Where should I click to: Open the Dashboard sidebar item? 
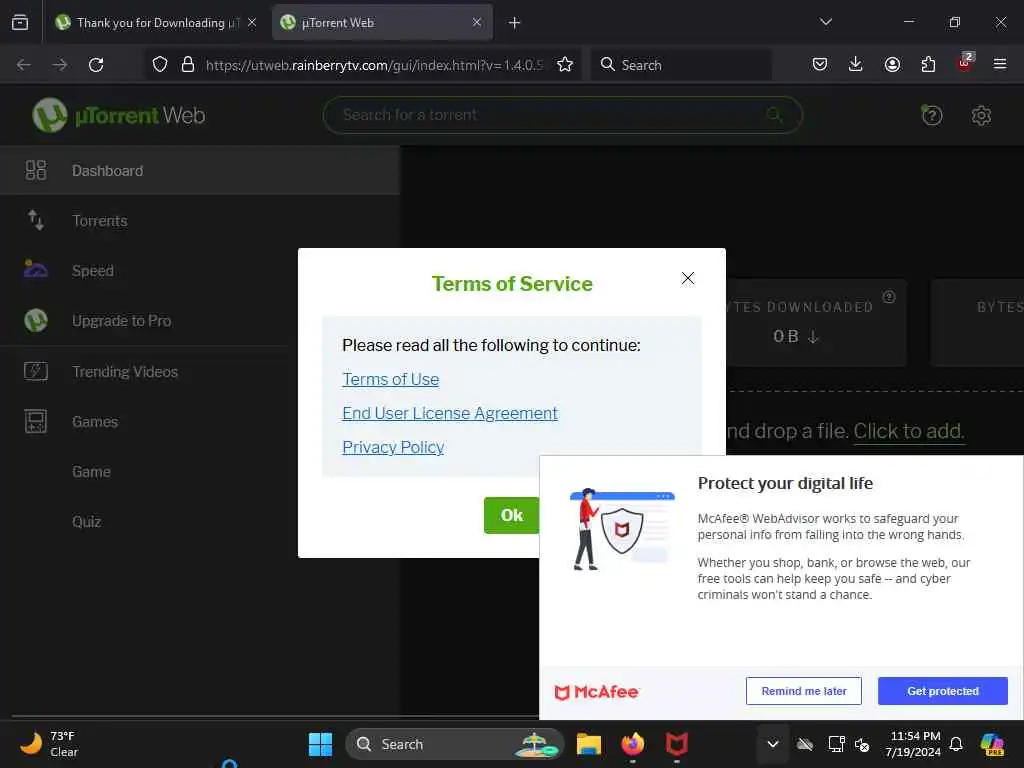click(200, 170)
